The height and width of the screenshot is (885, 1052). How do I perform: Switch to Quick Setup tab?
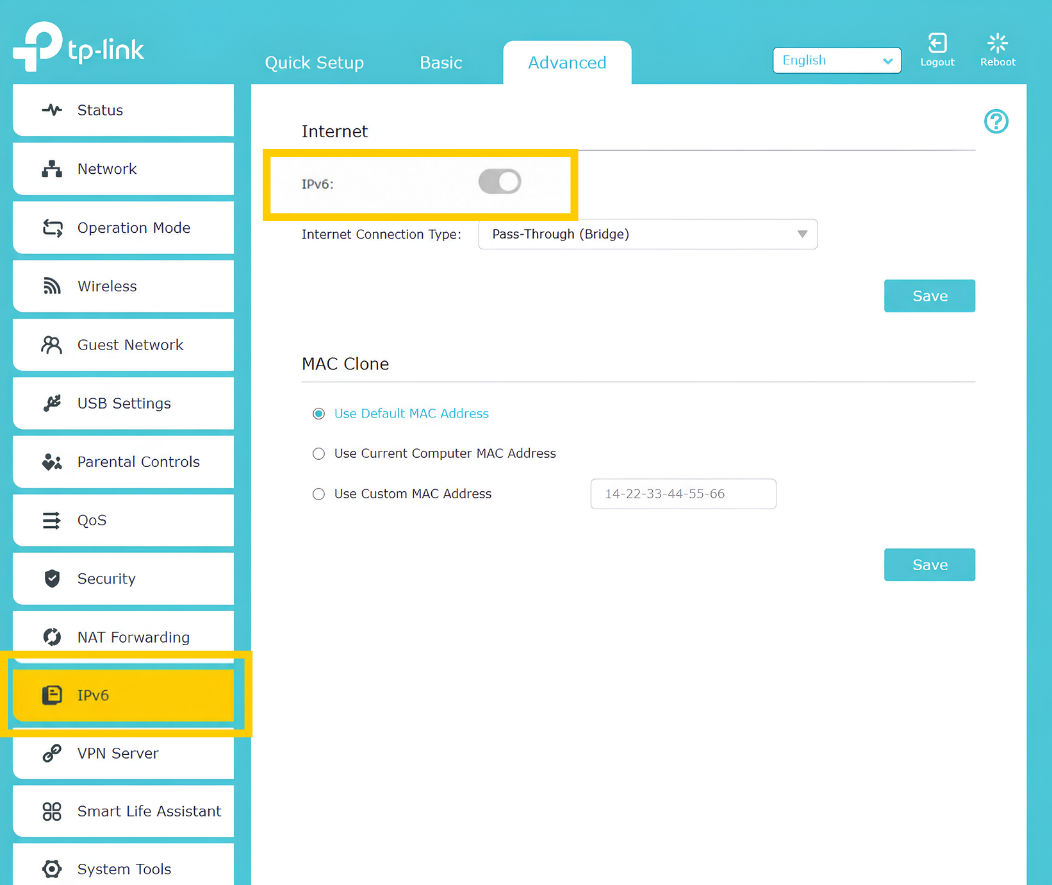click(315, 62)
